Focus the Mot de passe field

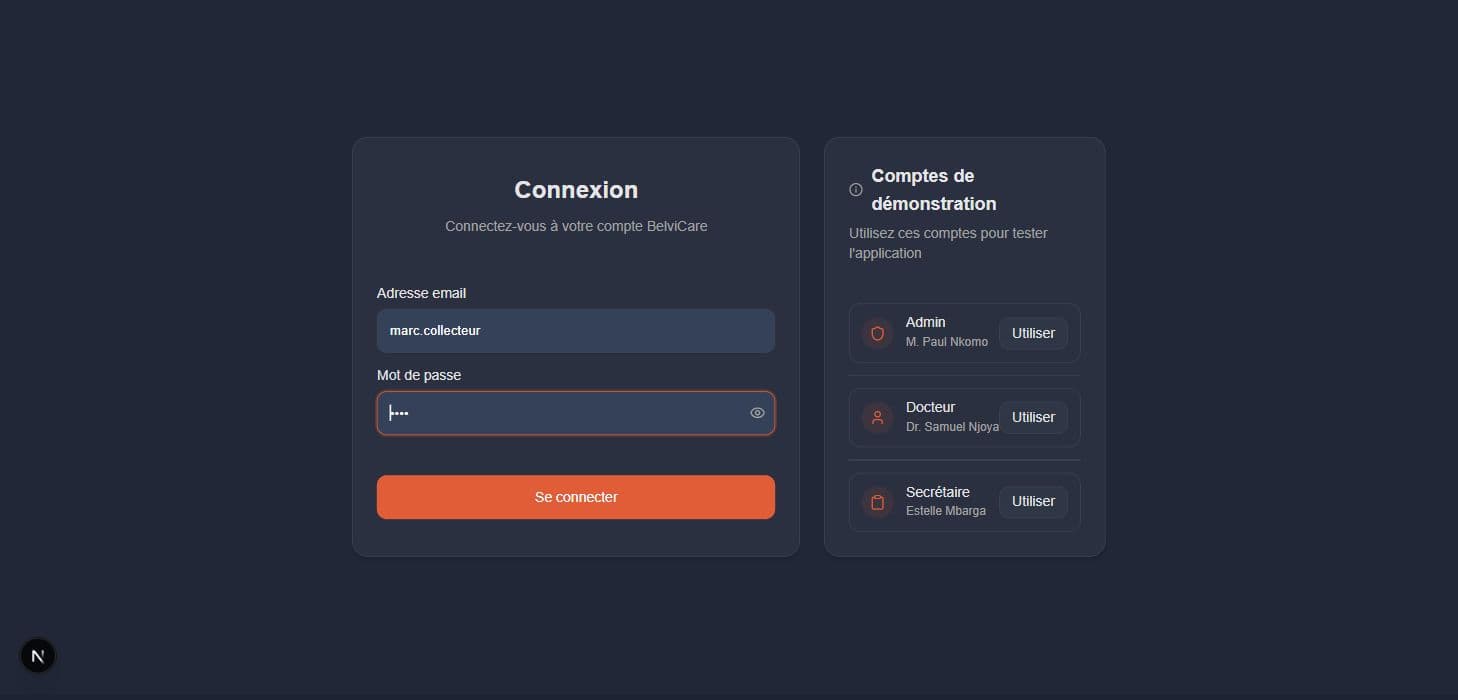[576, 413]
